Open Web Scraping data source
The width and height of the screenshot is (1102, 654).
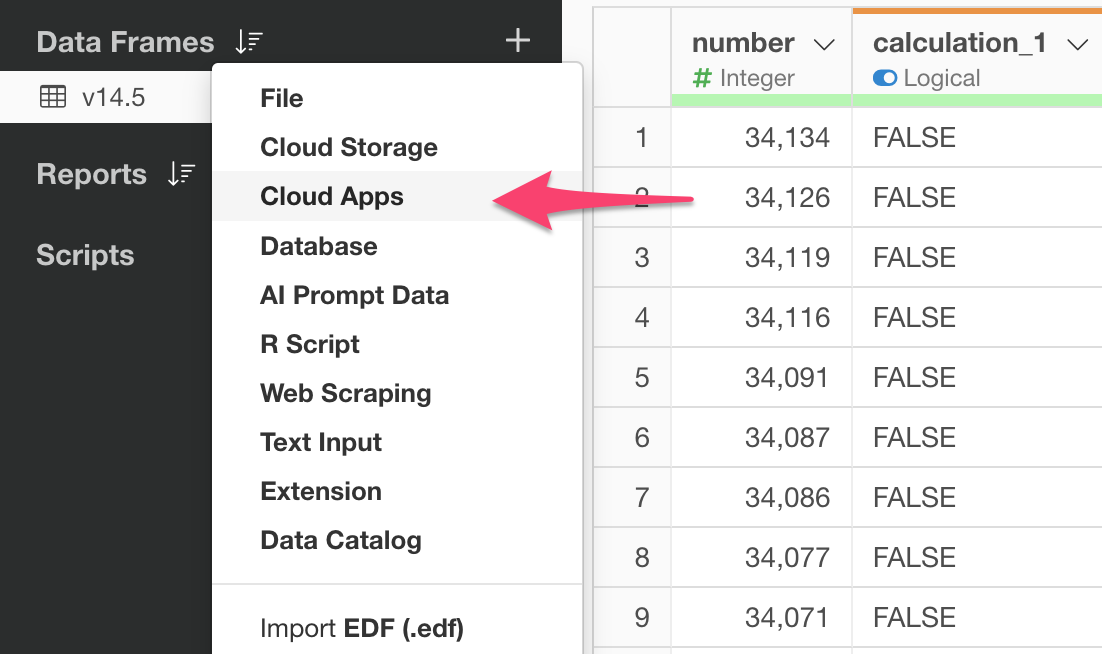pos(346,393)
